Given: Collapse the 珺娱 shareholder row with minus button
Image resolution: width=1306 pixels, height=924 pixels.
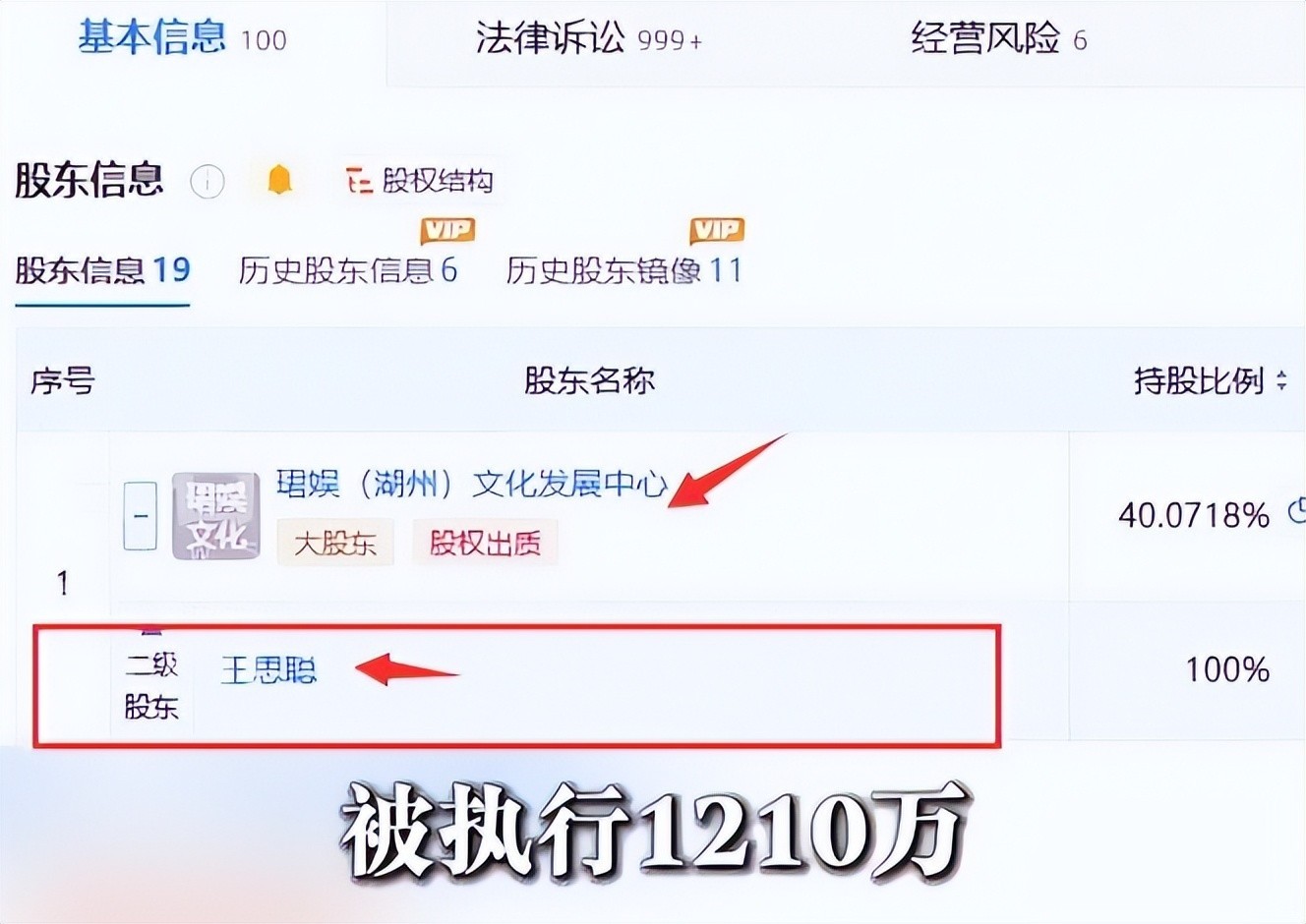Looking at the screenshot, I should 141,516.
